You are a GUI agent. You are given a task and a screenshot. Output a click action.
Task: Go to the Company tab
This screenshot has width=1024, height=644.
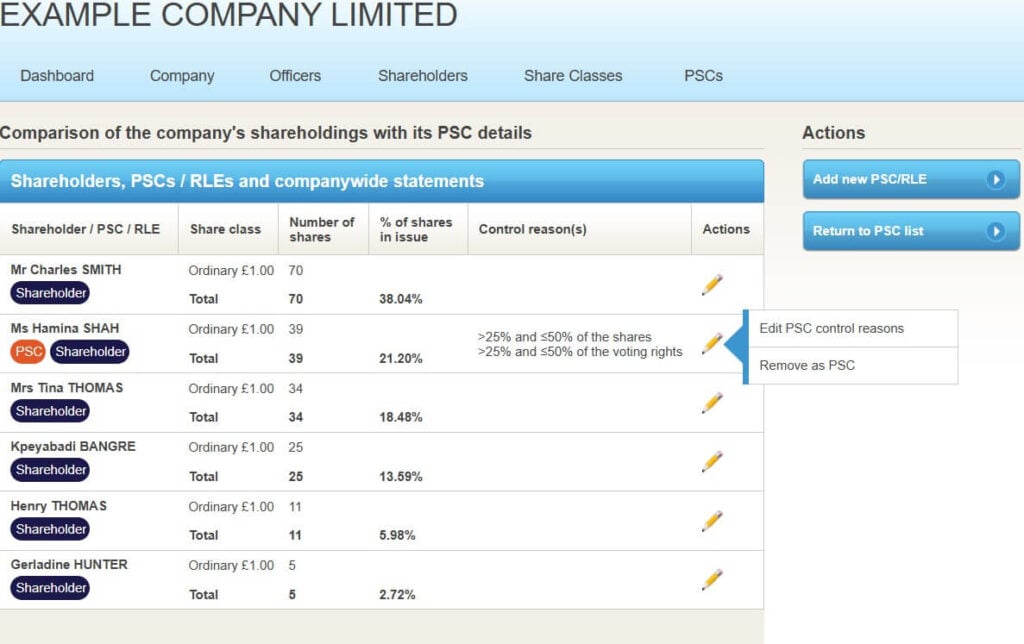click(x=182, y=76)
